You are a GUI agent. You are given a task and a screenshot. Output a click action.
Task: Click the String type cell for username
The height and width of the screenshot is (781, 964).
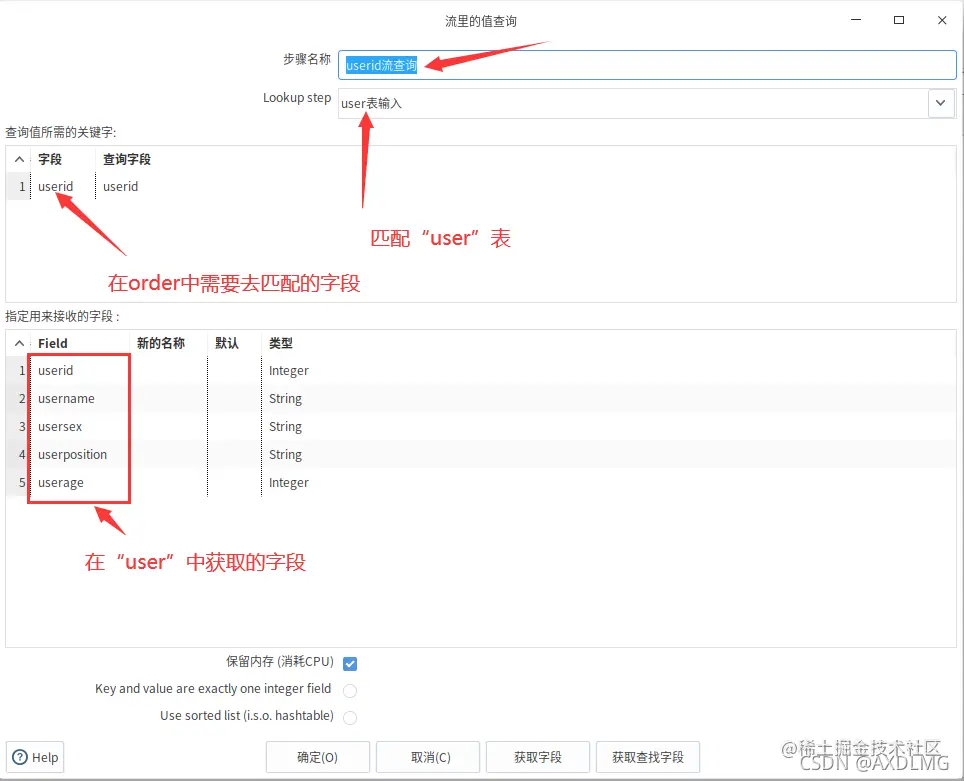pos(285,398)
